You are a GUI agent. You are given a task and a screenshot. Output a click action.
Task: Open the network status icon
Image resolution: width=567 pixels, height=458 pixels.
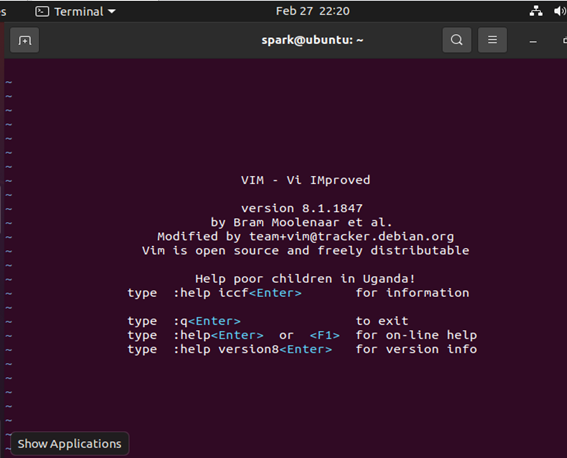[536, 11]
